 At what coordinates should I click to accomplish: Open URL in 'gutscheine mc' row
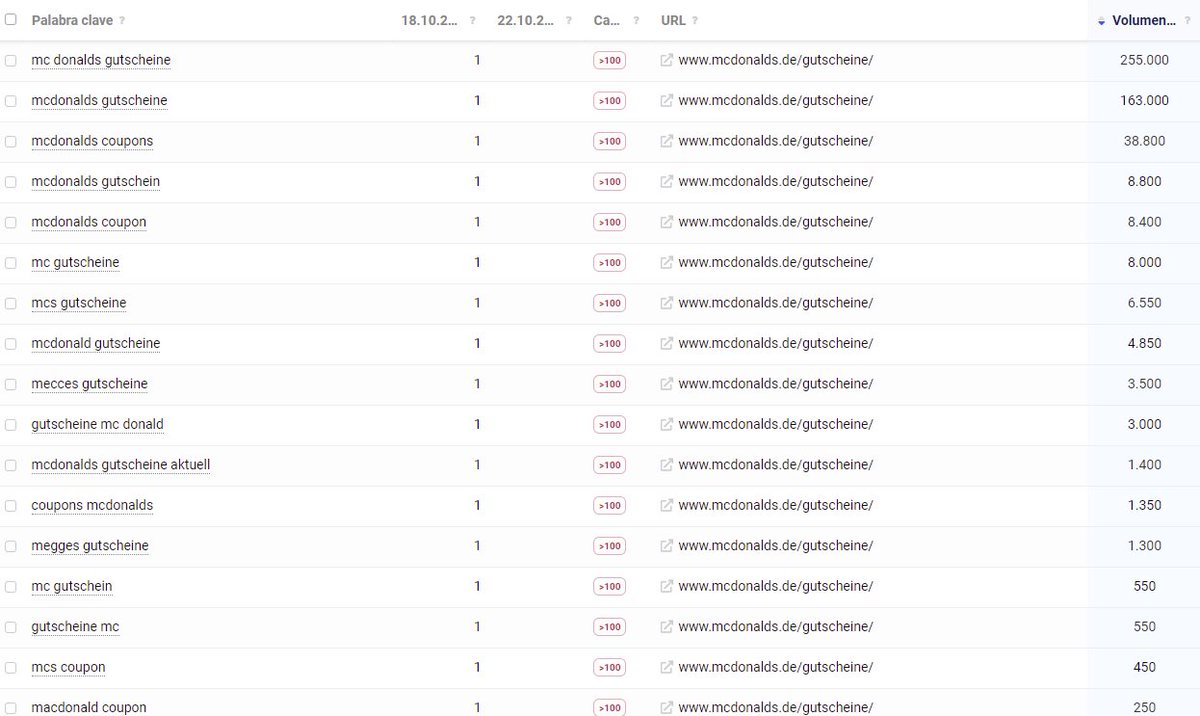[775, 627]
